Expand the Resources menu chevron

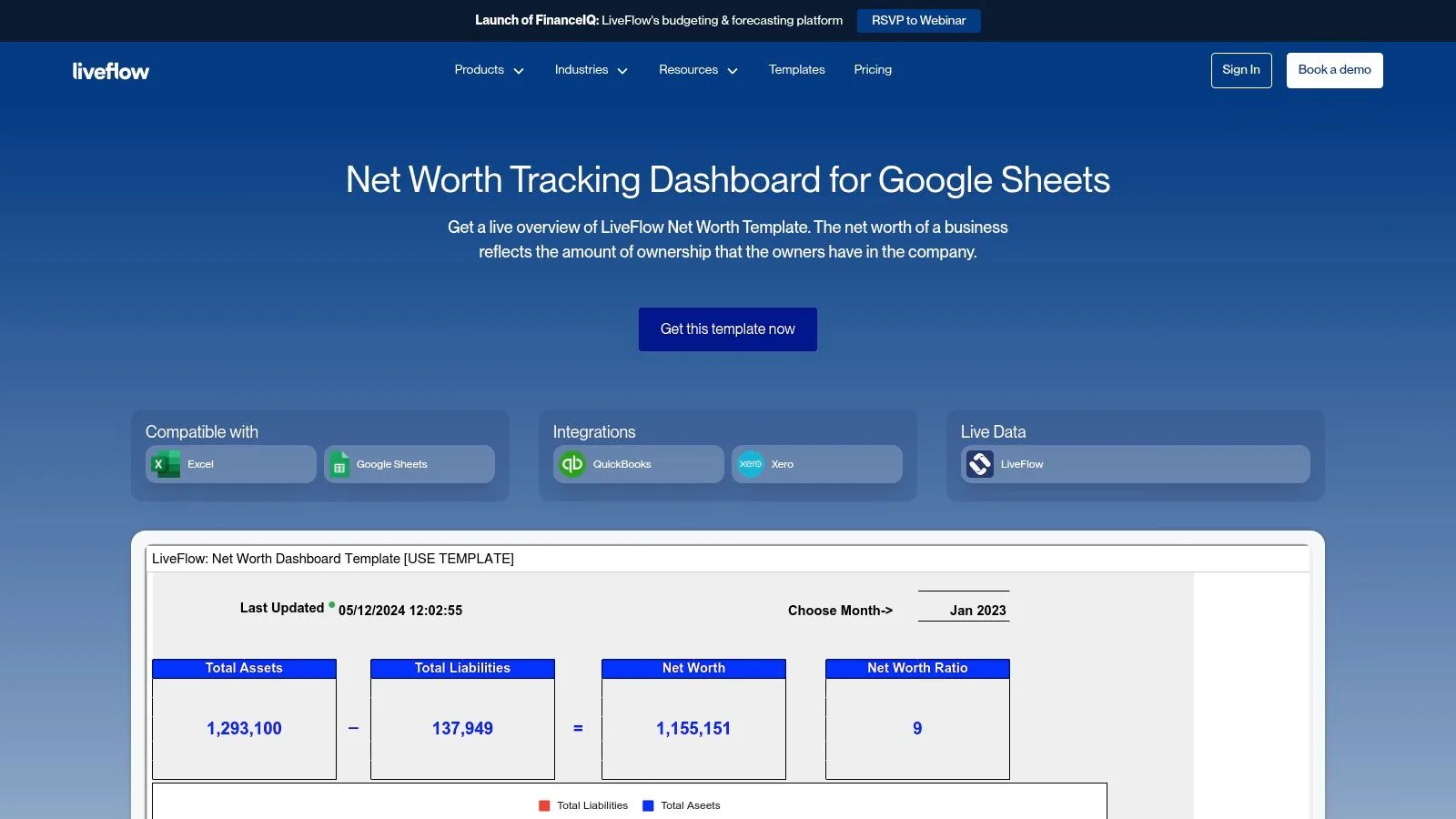(x=733, y=71)
